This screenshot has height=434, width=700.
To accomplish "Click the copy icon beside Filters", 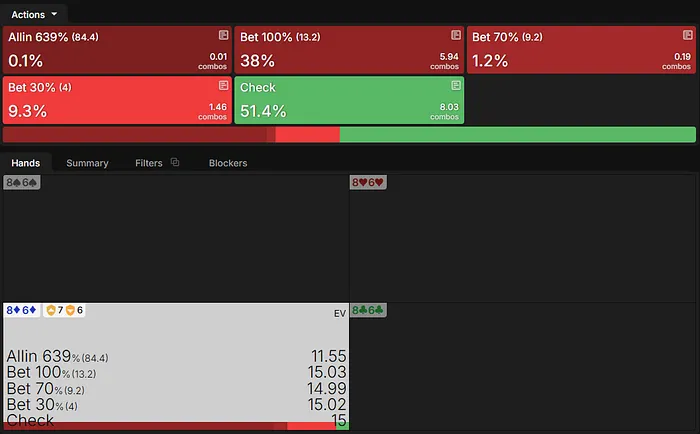I will (x=175, y=162).
